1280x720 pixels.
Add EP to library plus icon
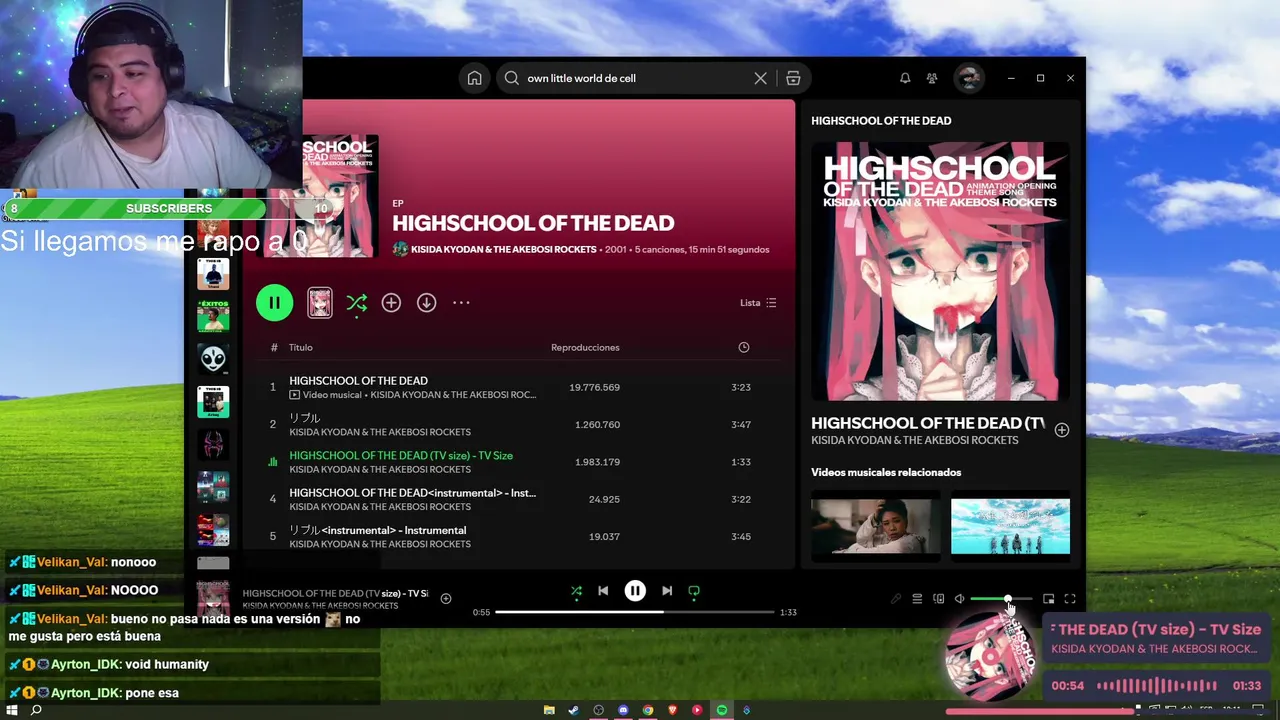[x=391, y=303]
